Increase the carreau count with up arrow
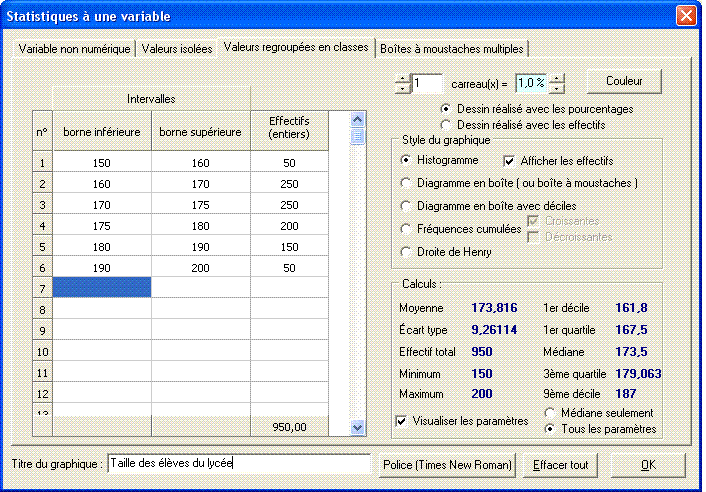Image resolution: width=706 pixels, height=492 pixels. 402,79
